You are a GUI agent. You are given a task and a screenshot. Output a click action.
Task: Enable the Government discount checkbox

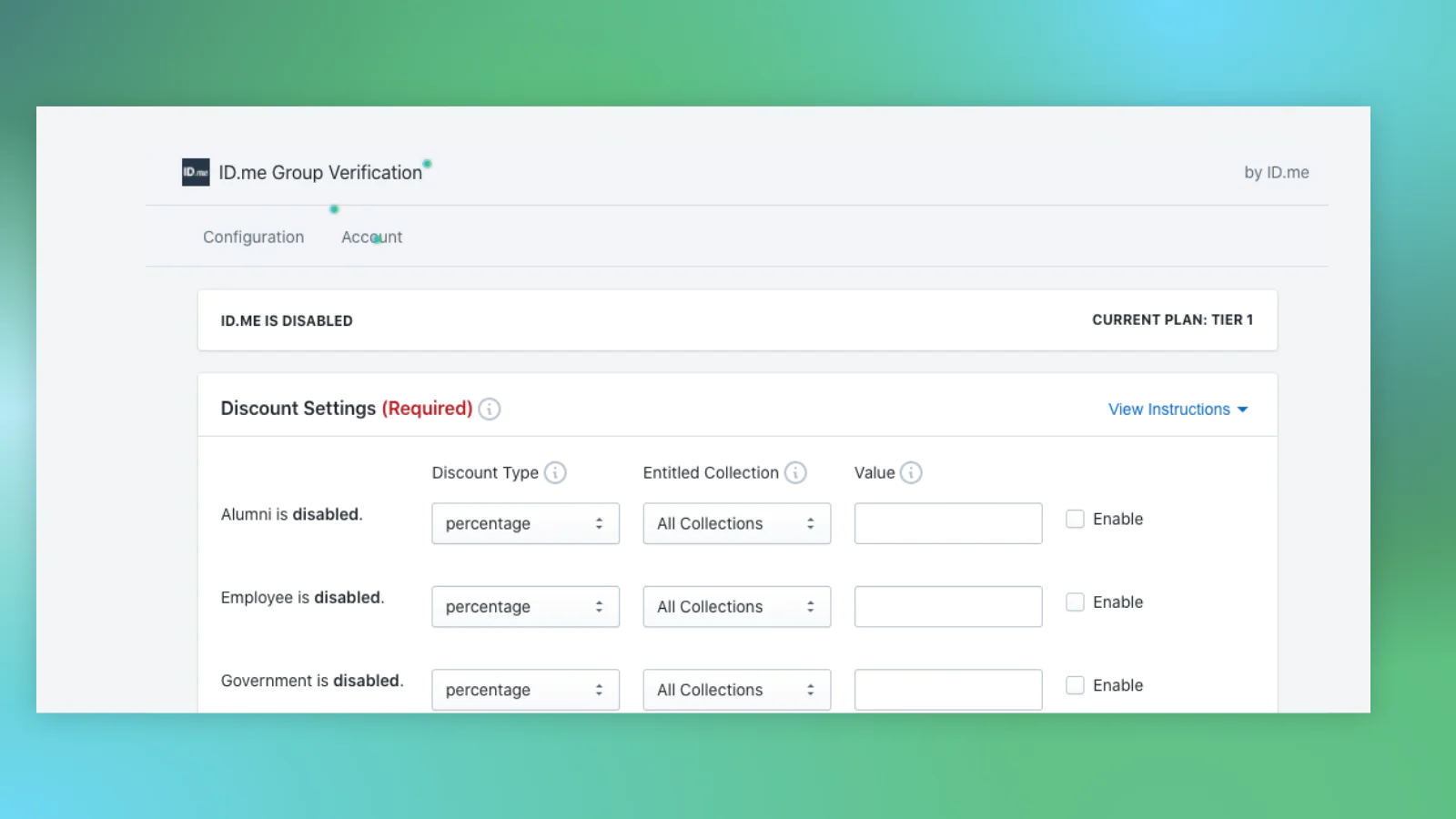coord(1075,685)
